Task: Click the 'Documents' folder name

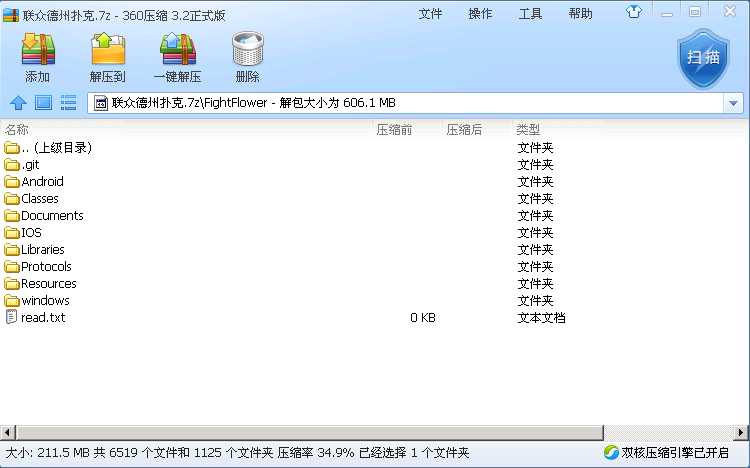Action: [52, 216]
